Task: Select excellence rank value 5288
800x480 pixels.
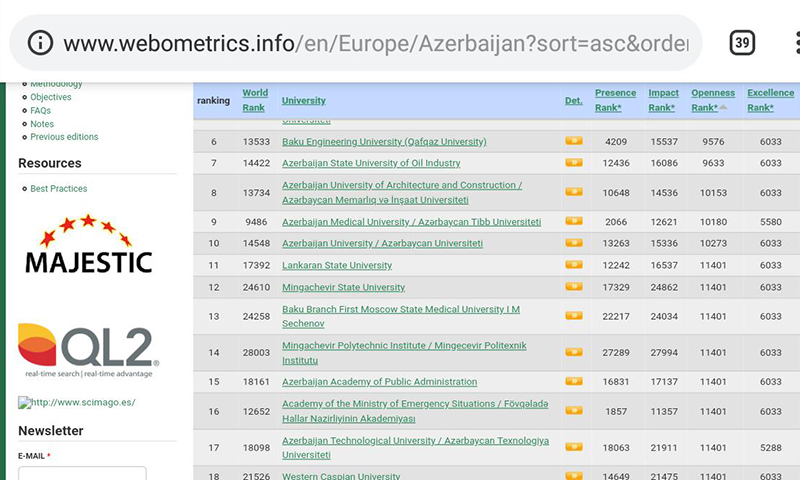Action: click(x=770, y=447)
